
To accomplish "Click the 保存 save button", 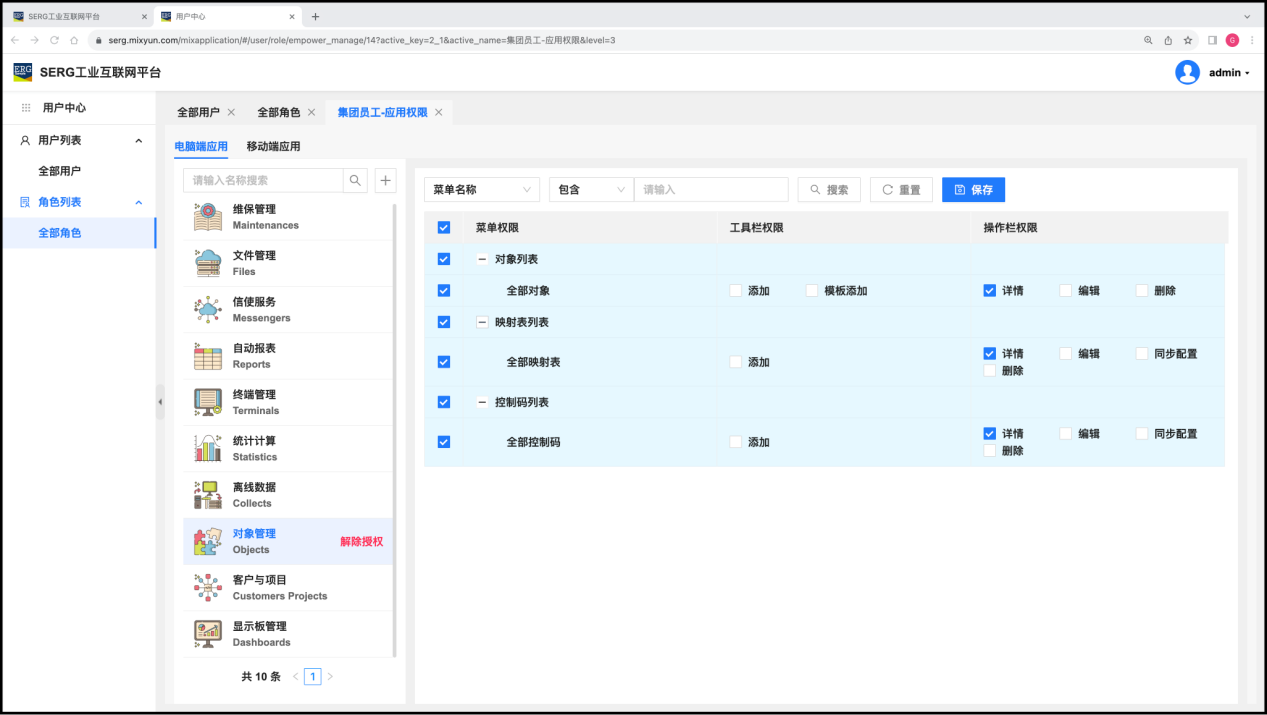I will tap(973, 190).
